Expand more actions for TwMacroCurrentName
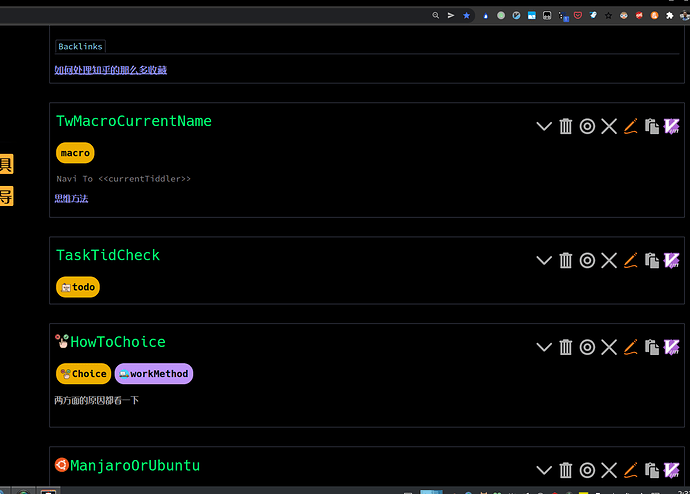The image size is (690, 494). click(x=544, y=127)
